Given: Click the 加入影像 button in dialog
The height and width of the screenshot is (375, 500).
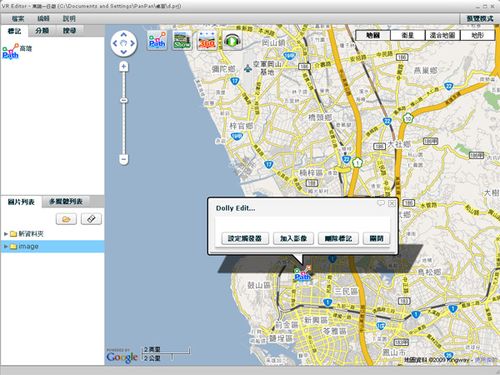Looking at the screenshot, I should [293, 238].
